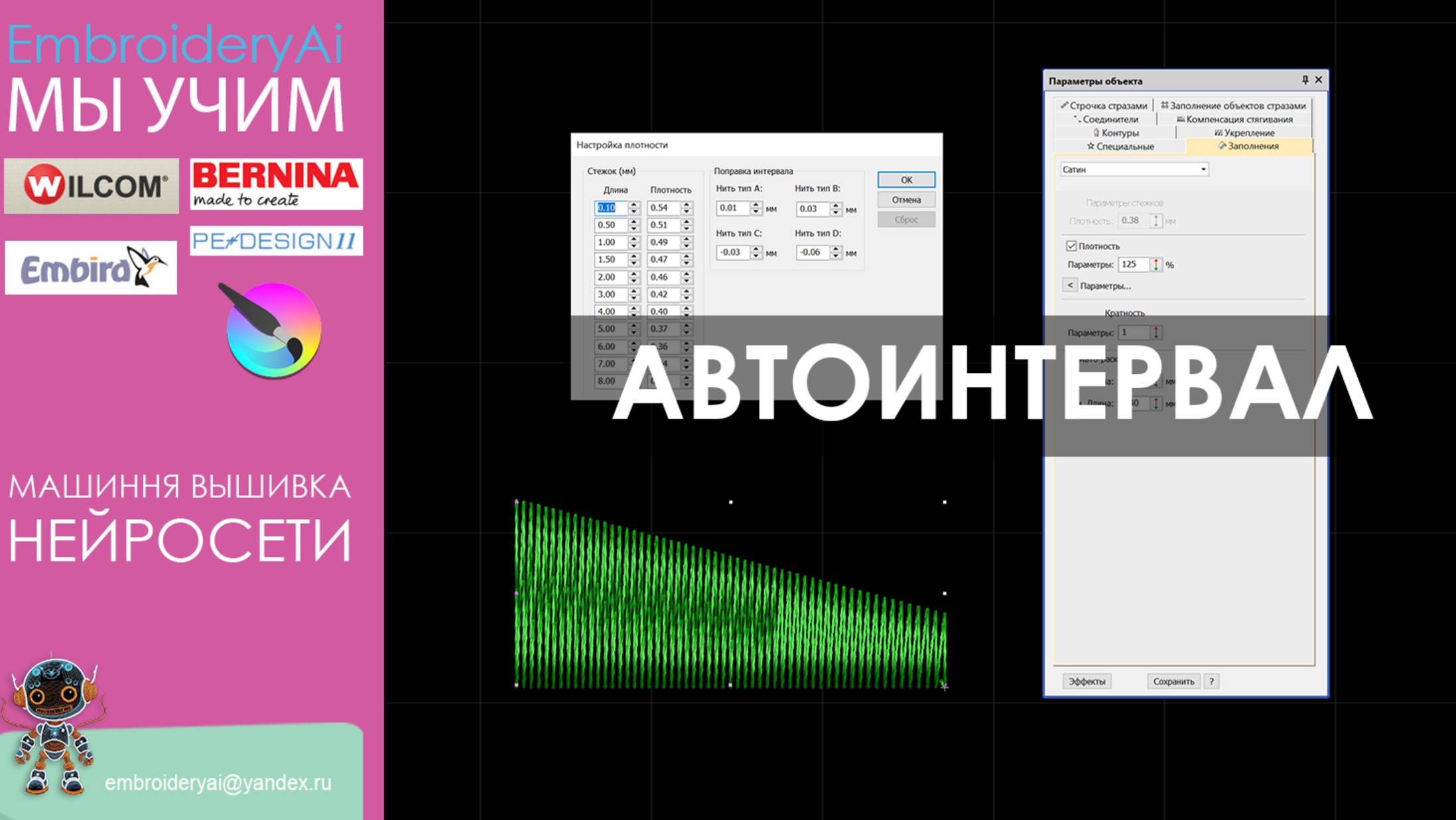Click the density percentage 125 spinner
The width and height of the screenshot is (1456, 820).
tap(1156, 265)
